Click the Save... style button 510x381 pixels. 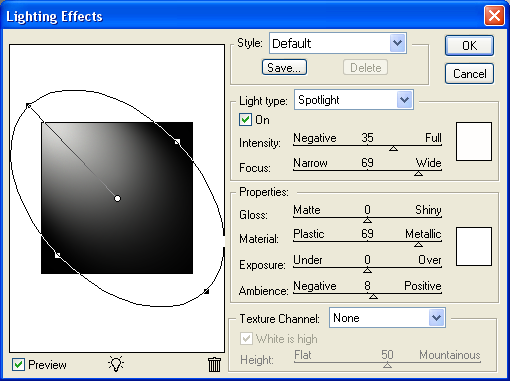tap(284, 68)
